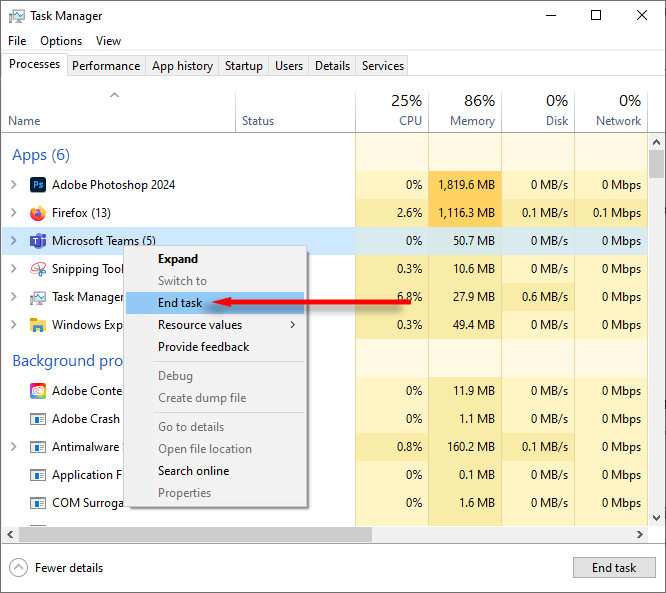Click the Task Manager process row icon
This screenshot has width=666, height=593.
[x=38, y=297]
